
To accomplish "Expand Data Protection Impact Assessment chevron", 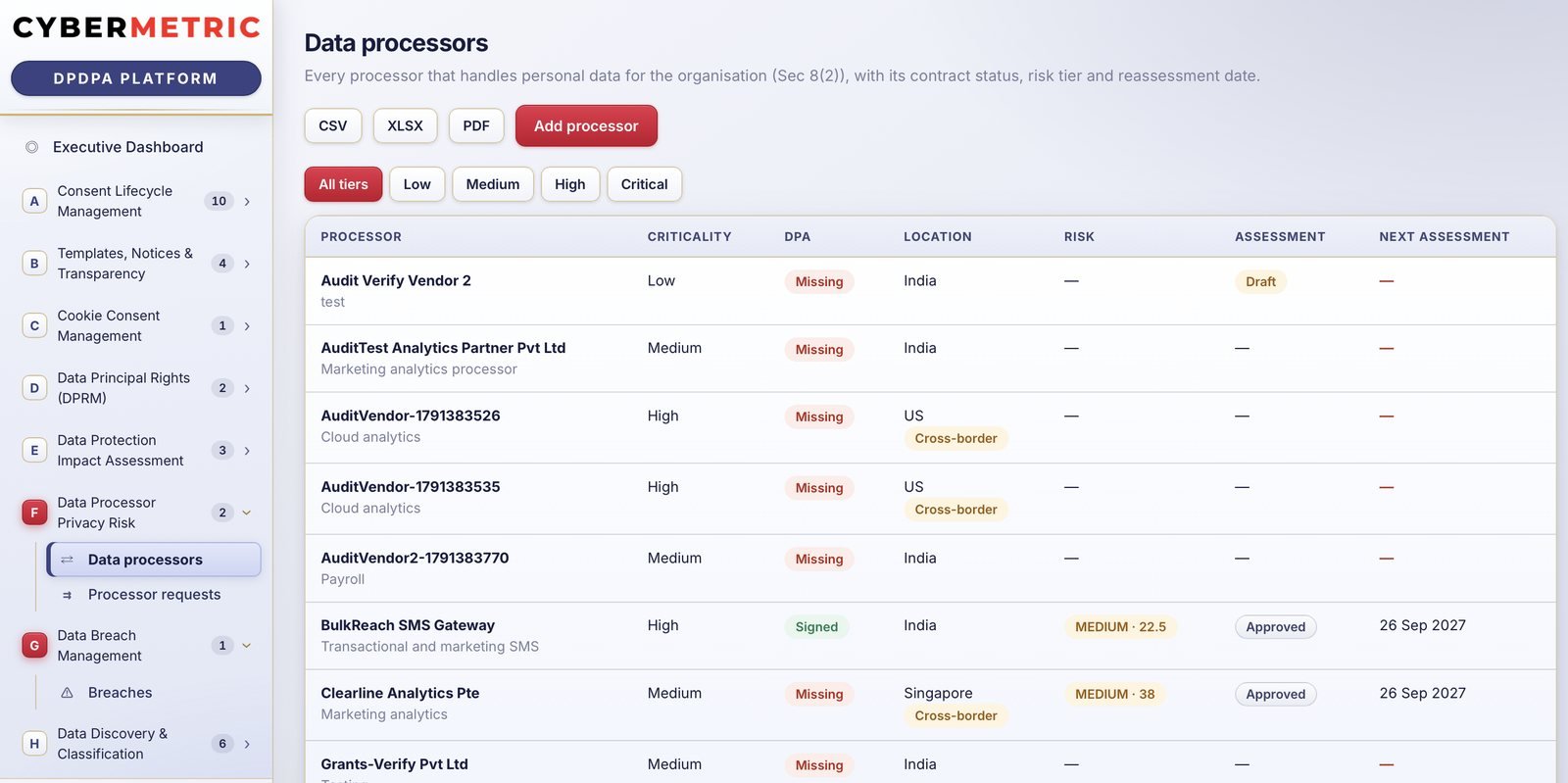I will 247,451.
